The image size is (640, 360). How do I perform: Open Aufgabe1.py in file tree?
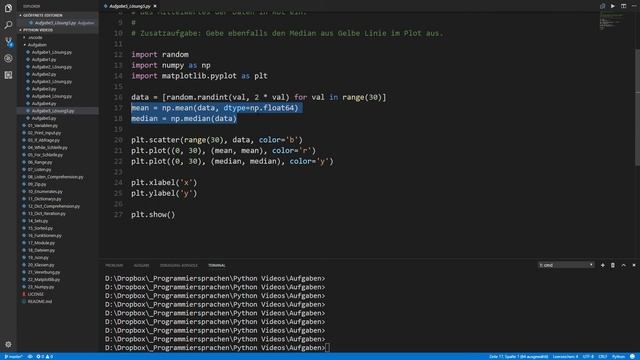44,60
